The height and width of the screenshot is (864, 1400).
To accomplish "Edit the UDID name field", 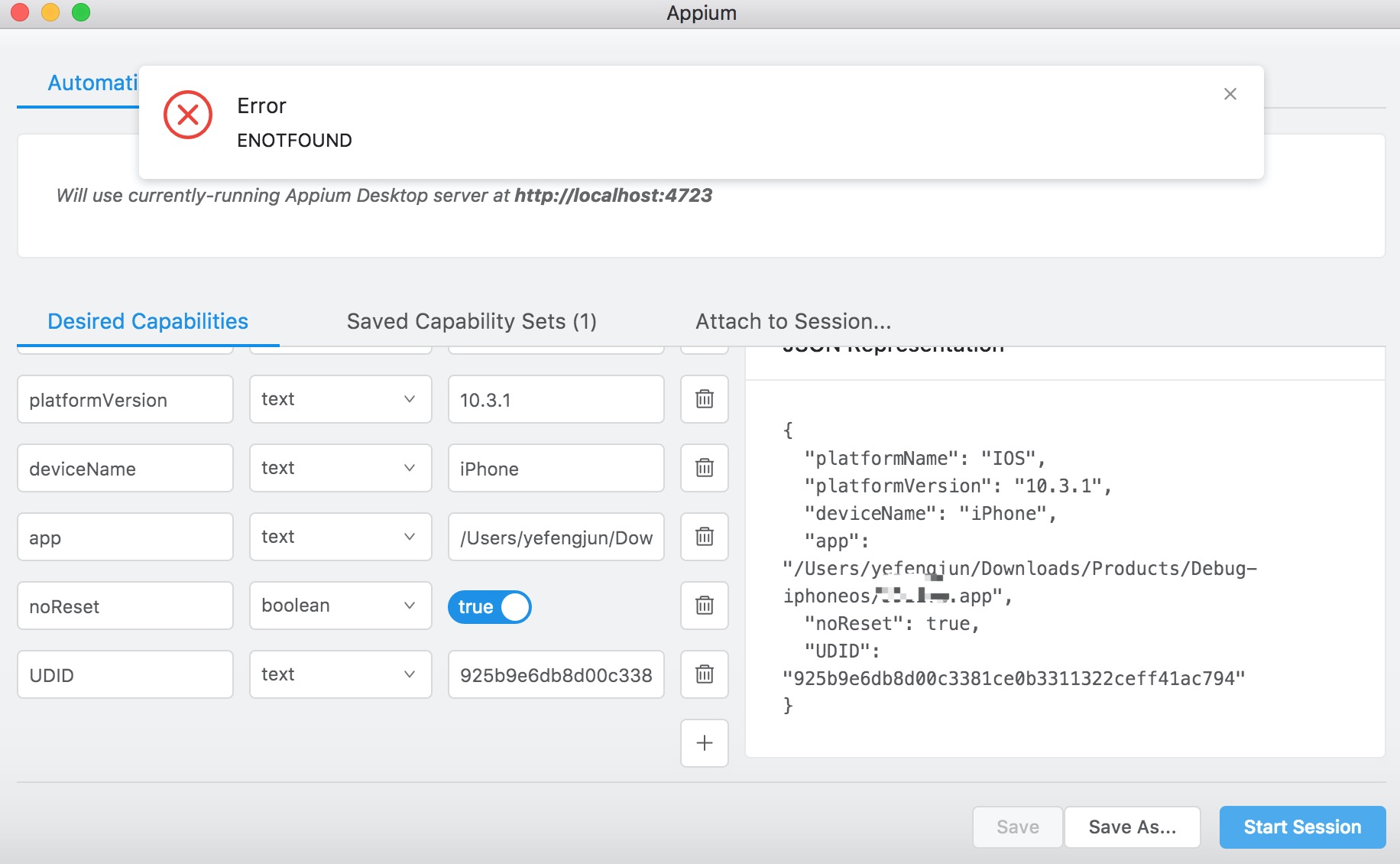I will click(125, 674).
